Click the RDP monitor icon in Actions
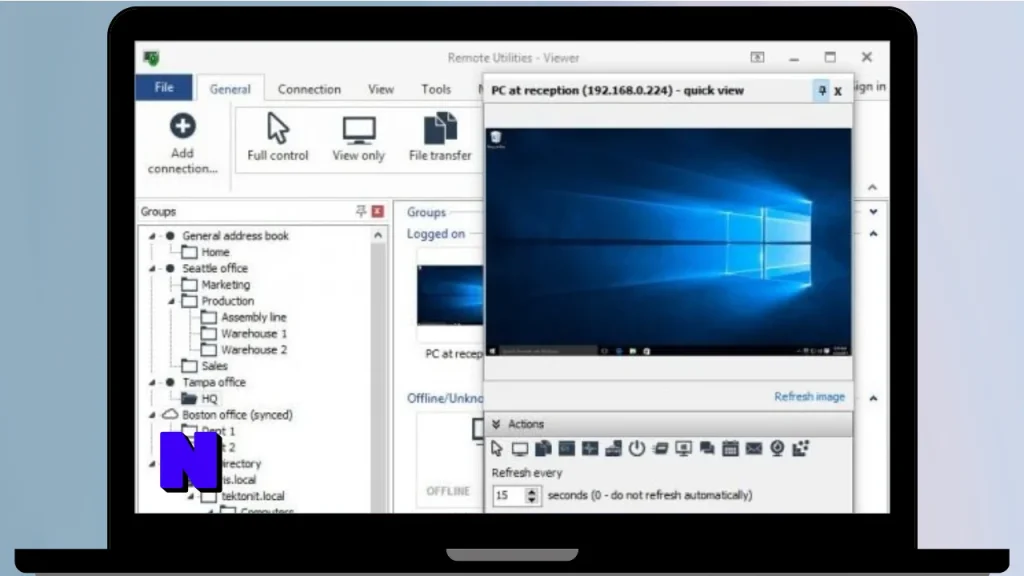The image size is (1024, 576). 684,449
